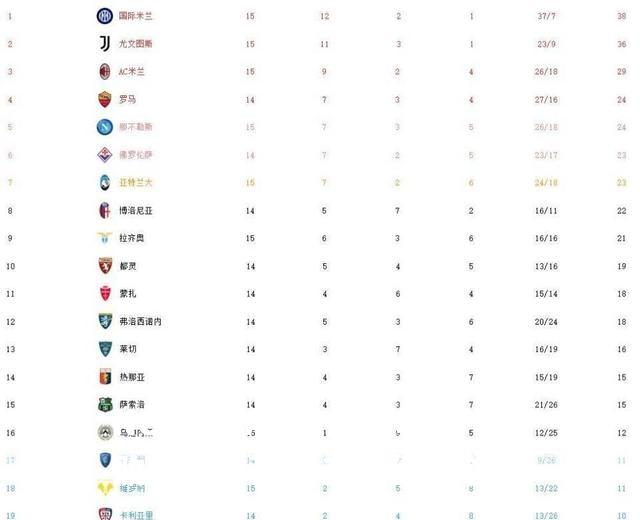This screenshot has width=640, height=520.
Task: Click the 37/7 goals cell for Inter
Action: coord(546,16)
